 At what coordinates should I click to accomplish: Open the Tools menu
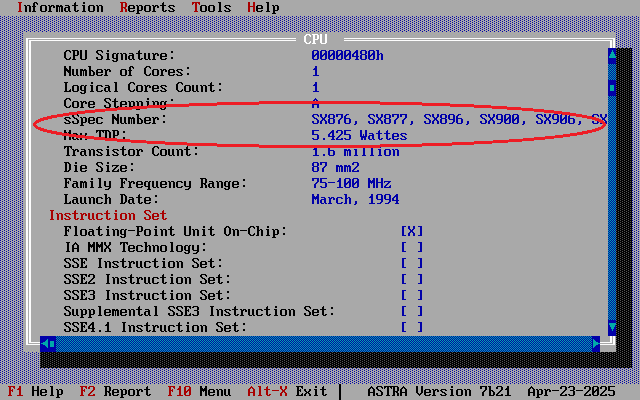[211, 7]
